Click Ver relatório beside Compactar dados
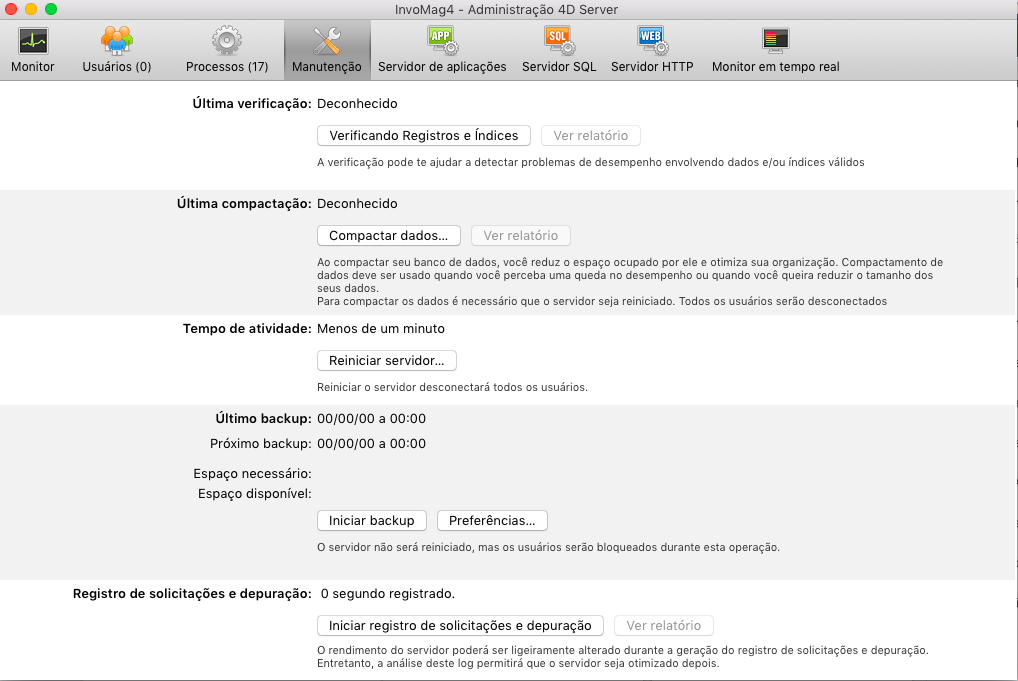Viewport: 1018px width, 681px height. click(520, 236)
